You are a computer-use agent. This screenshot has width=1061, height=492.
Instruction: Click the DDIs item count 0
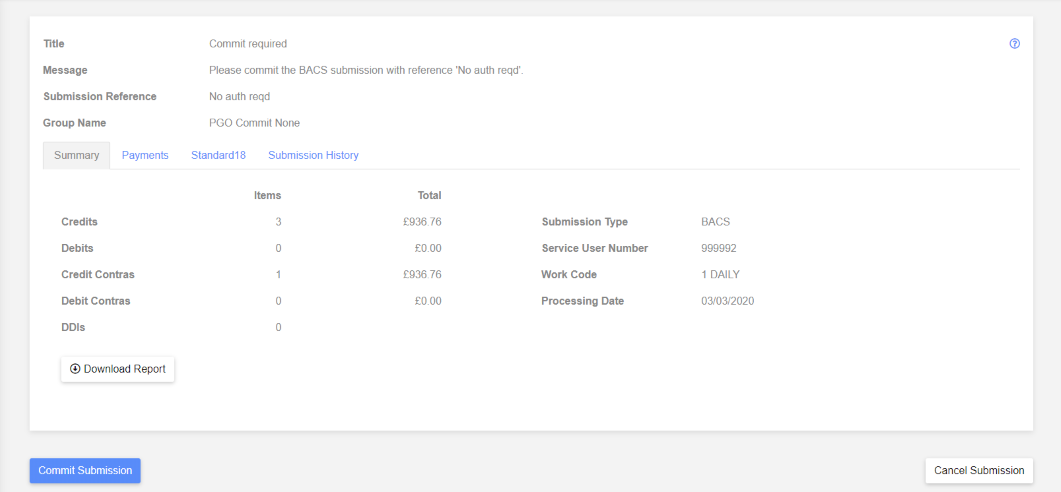coord(278,328)
